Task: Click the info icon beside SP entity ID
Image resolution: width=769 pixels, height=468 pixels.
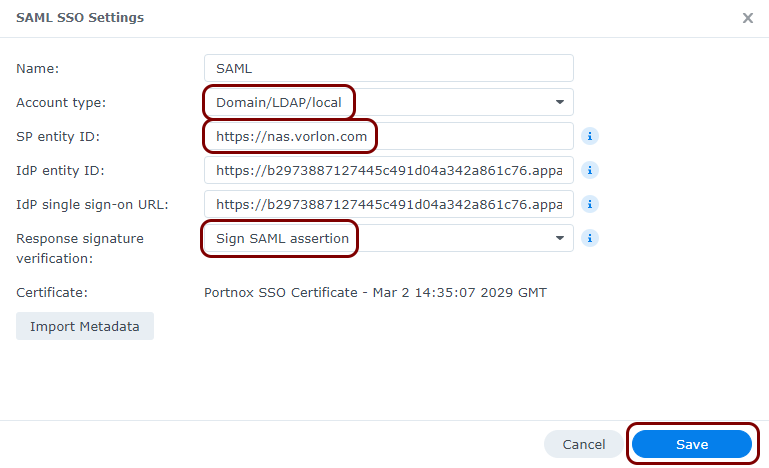Action: point(590,136)
